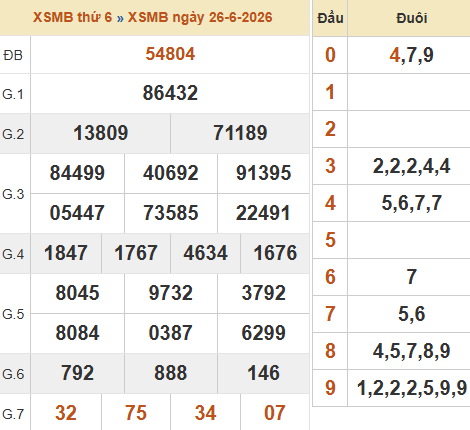This screenshot has width=470, height=430.
Task: Click the ĐB special prize label
Action: (13, 55)
